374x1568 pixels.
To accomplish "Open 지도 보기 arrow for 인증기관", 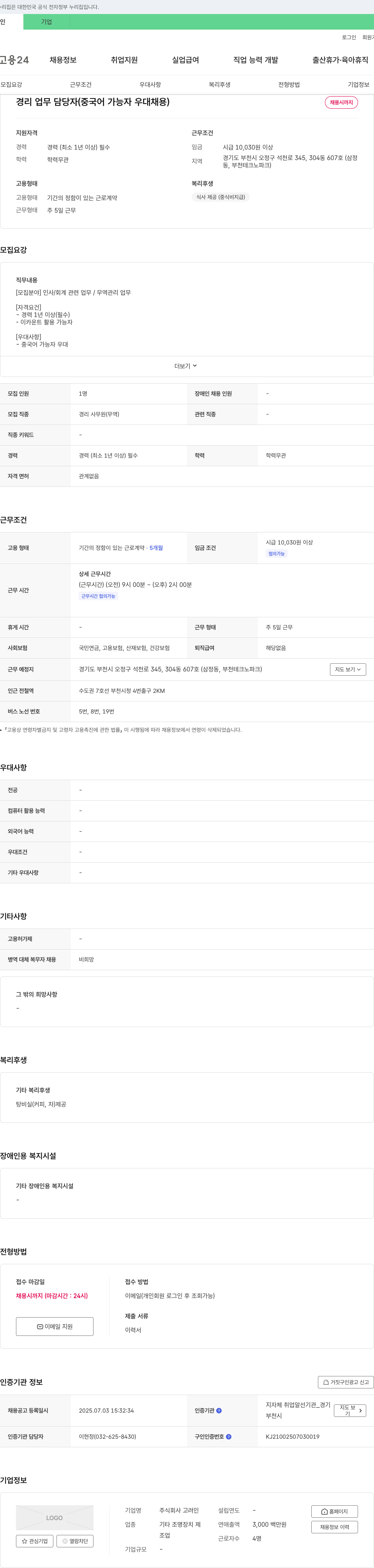I will (350, 1410).
